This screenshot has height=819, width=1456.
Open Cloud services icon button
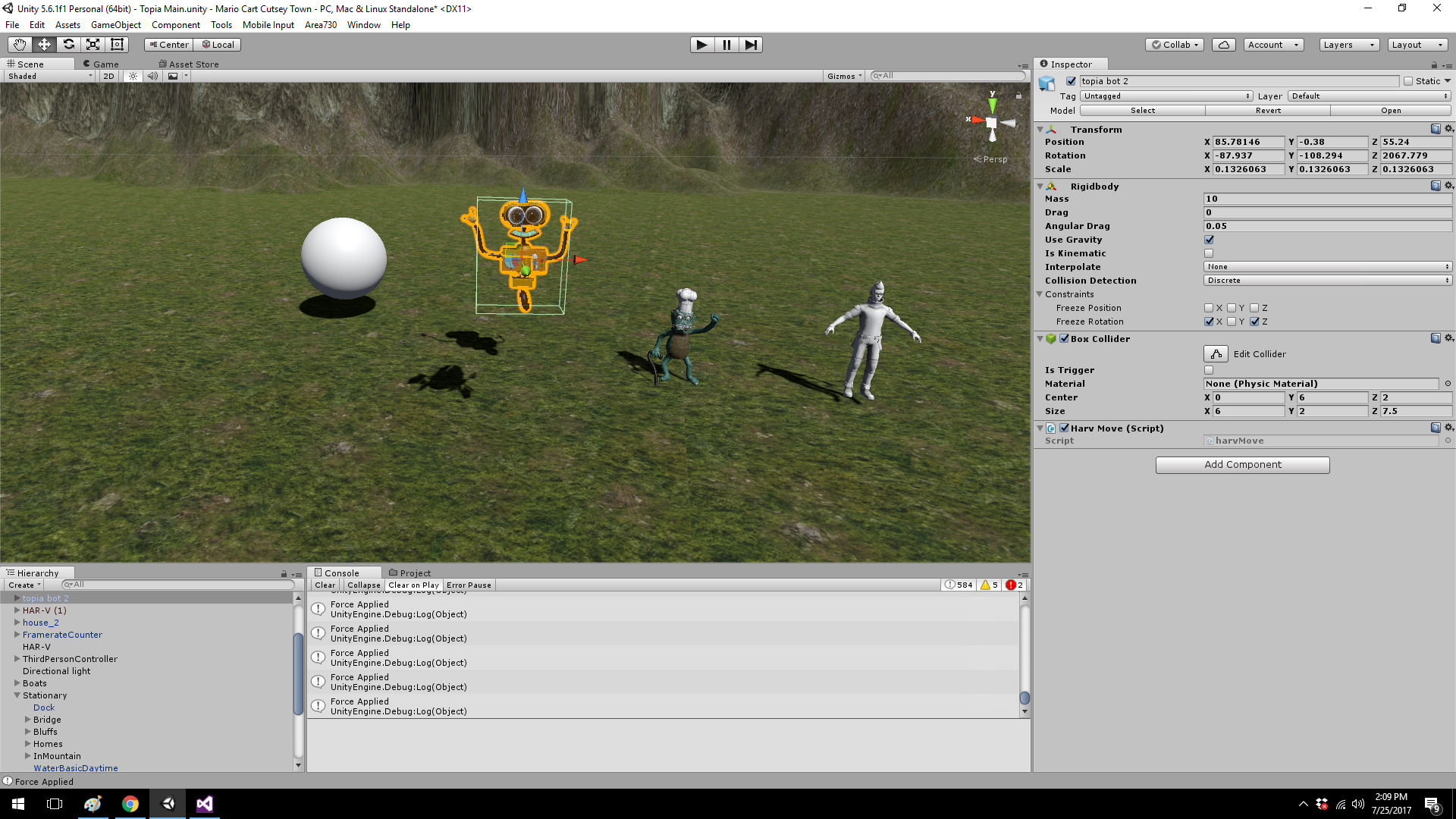[1223, 45]
